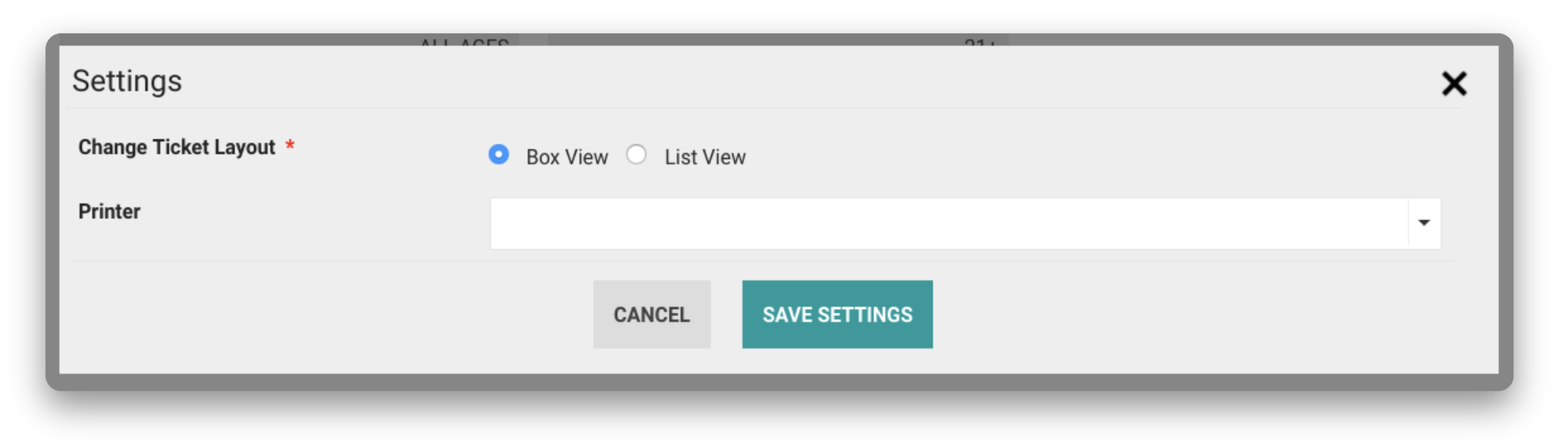Click SAVE SETTINGS to apply changes
The height and width of the screenshot is (444, 1568).
click(837, 314)
